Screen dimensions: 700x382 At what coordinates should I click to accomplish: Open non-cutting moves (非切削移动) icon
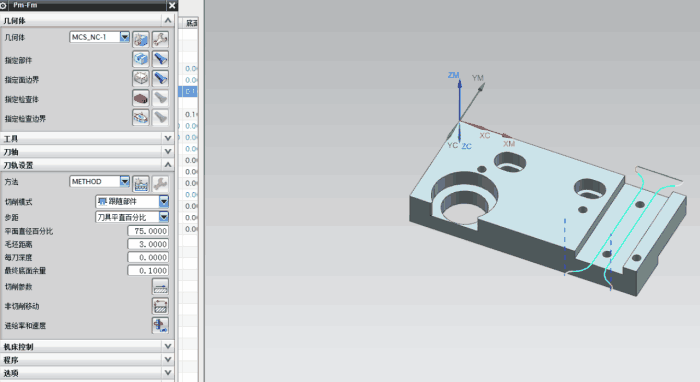pyautogui.click(x=160, y=307)
